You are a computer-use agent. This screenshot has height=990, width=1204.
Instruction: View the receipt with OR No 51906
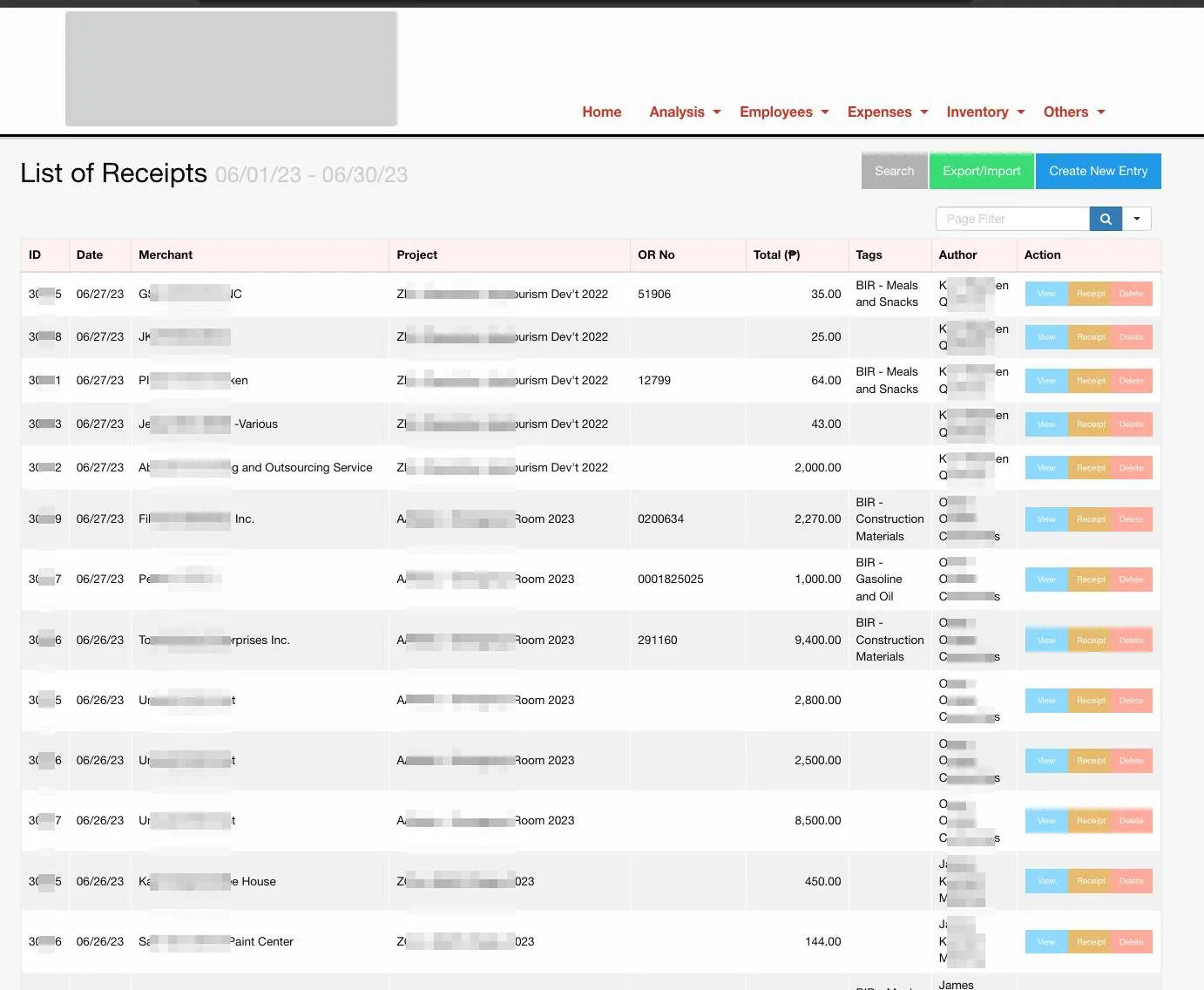coord(1046,294)
